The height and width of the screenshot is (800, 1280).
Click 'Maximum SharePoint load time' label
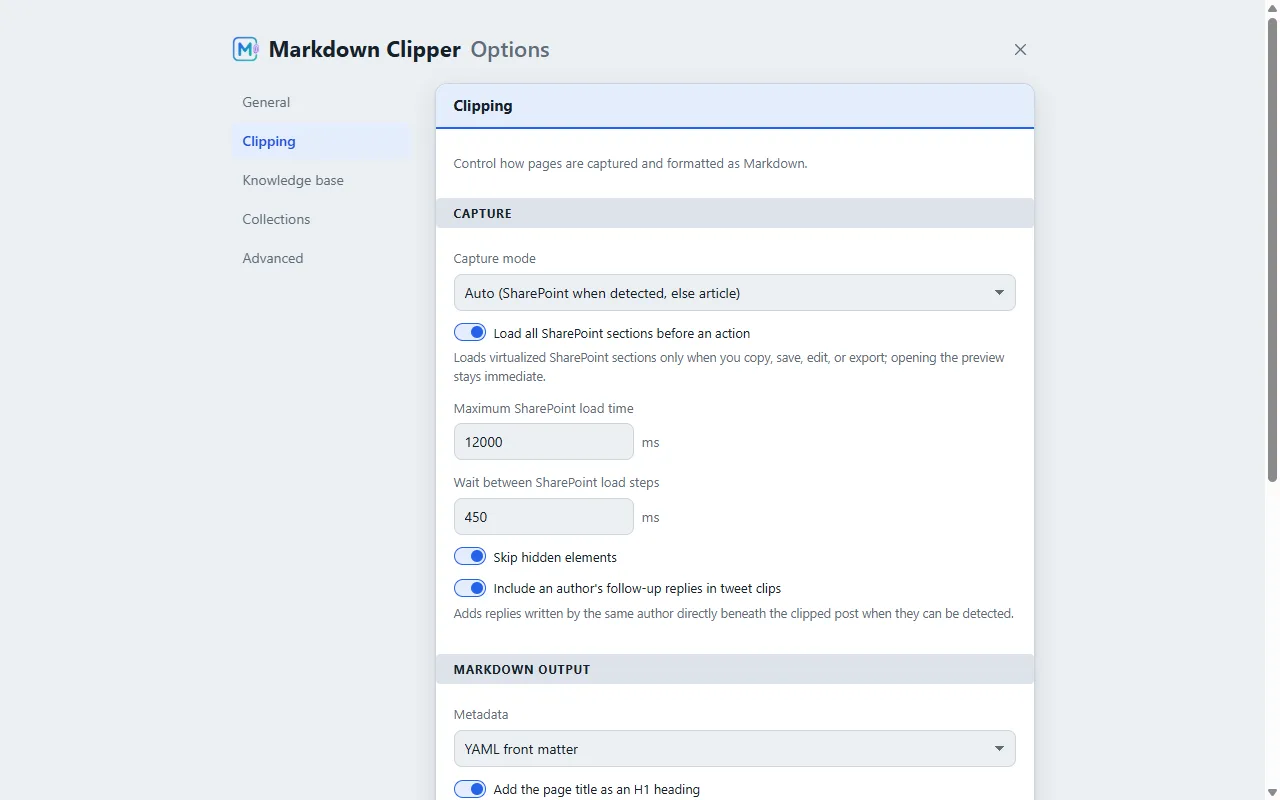(x=543, y=408)
